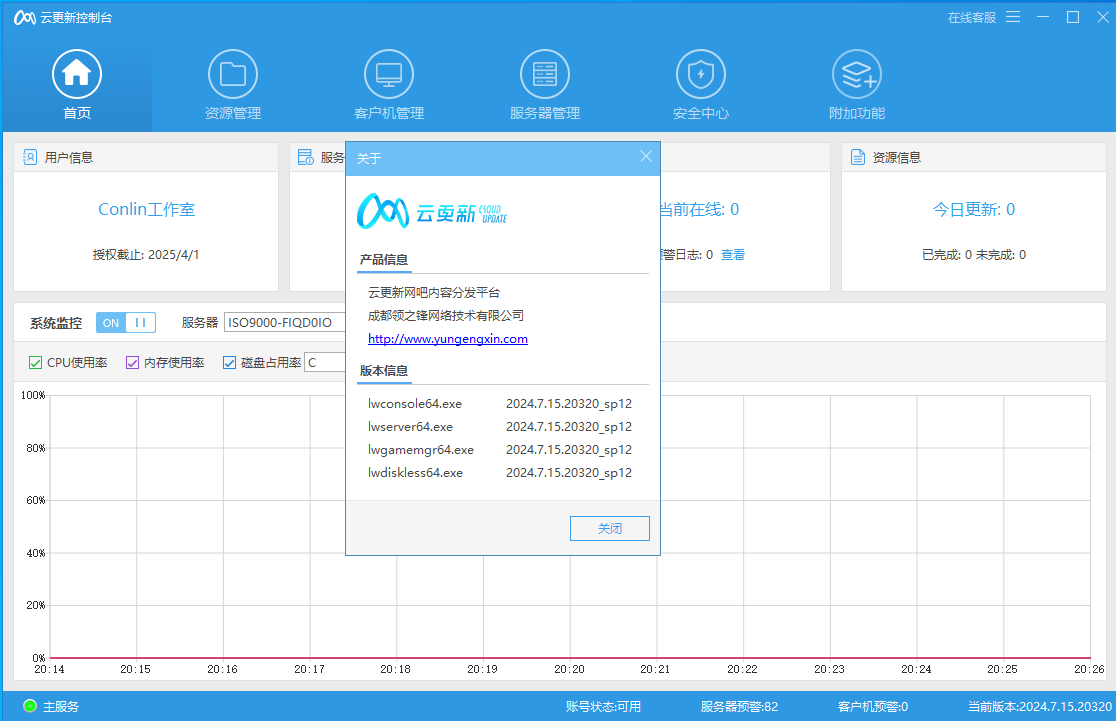Open the 服务器 ISO9000-FIQD0IO dropdown

point(285,322)
